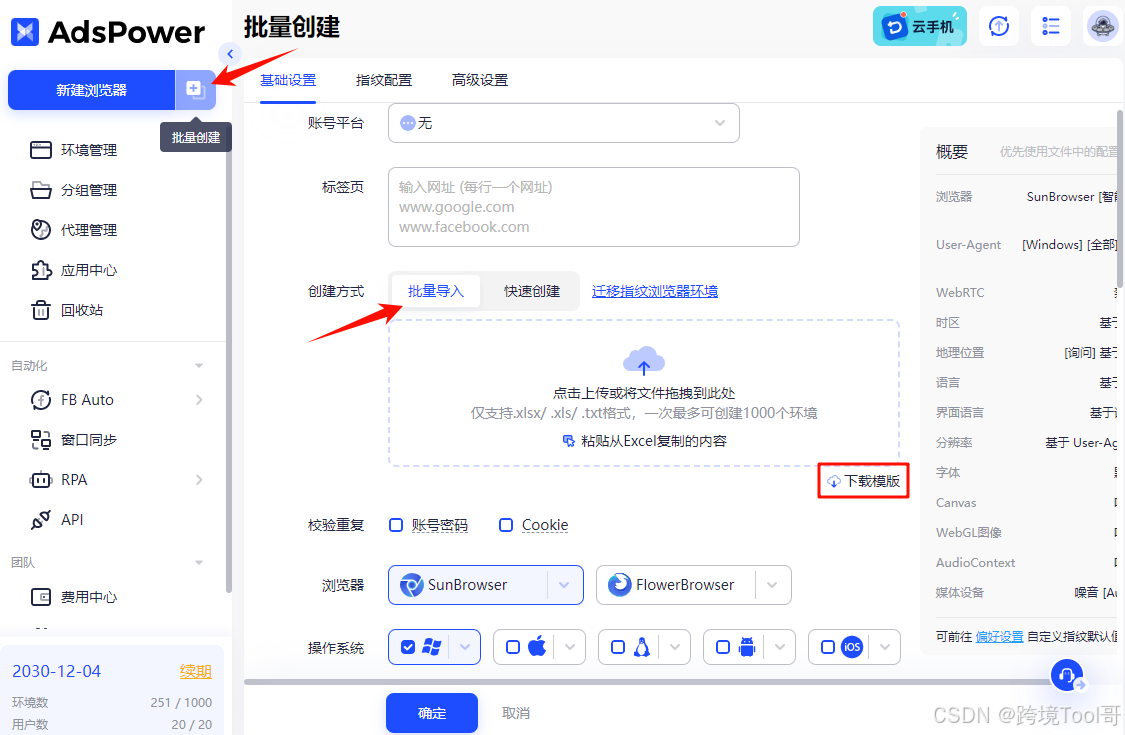Open 偏好设置 link in summary panel
The height and width of the screenshot is (735, 1125).
999,637
